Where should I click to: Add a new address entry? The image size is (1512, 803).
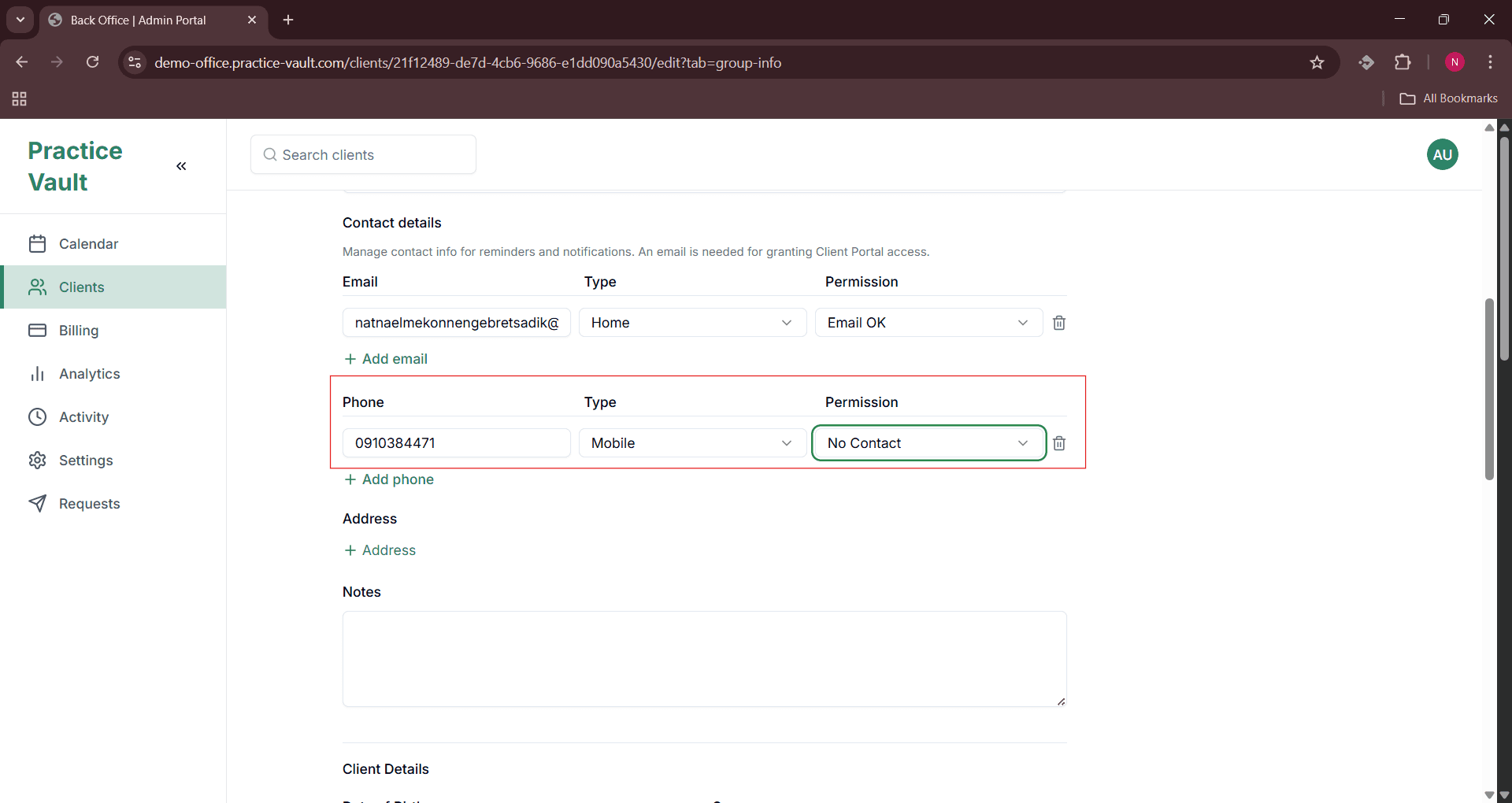tap(380, 550)
